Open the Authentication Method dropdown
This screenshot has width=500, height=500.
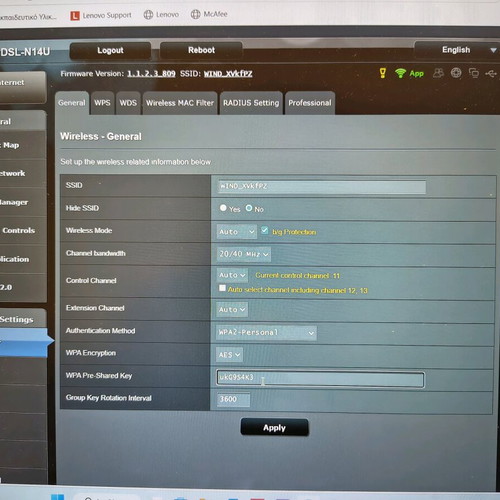point(266,332)
